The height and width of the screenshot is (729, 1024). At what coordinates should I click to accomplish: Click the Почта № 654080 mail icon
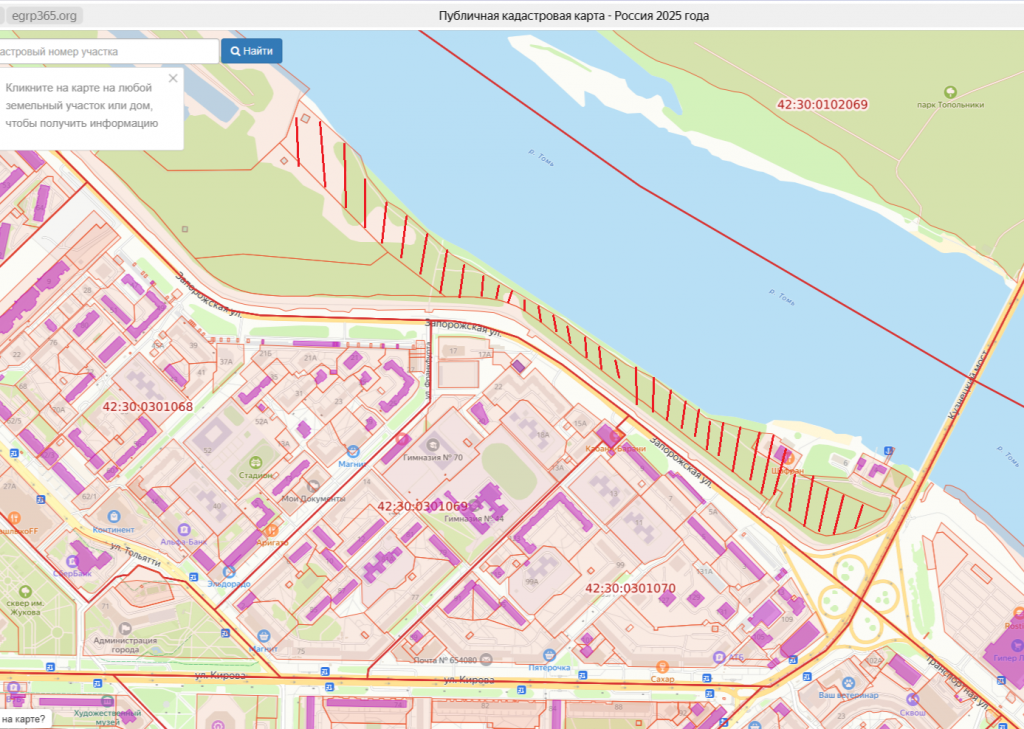pyautogui.click(x=486, y=660)
